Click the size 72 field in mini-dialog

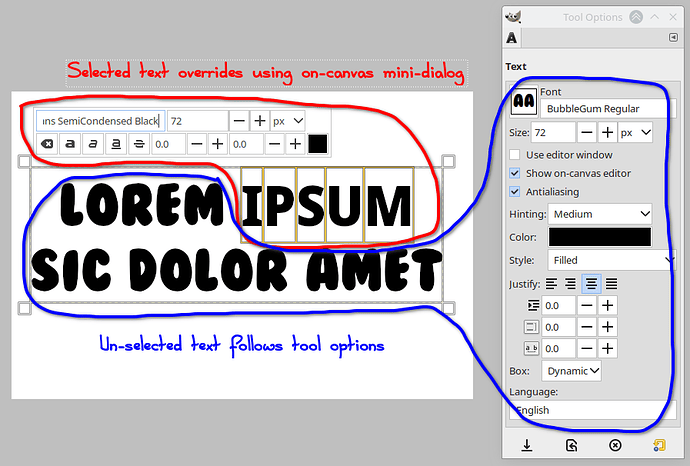tap(198, 121)
